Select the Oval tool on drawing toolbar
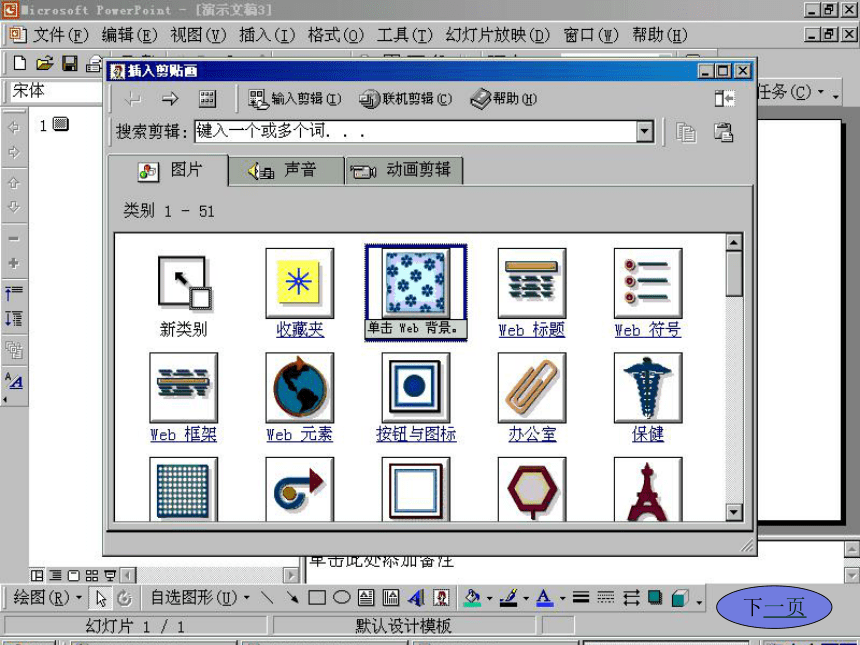 [342, 597]
